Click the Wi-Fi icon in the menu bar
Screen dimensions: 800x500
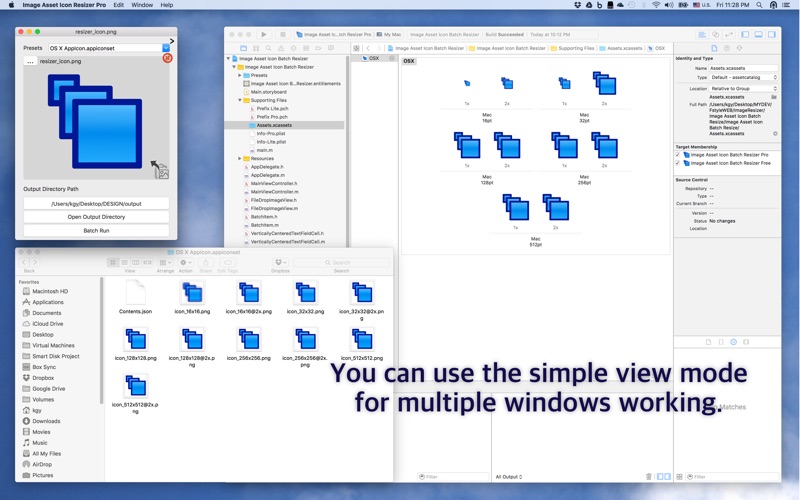[656, 5]
